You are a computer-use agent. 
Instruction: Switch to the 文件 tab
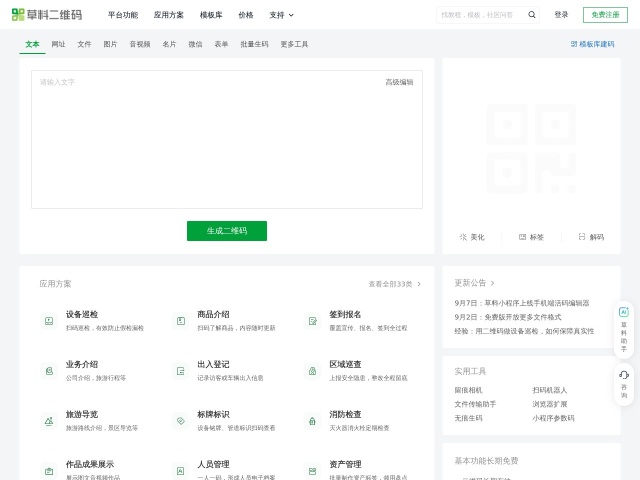tap(84, 44)
